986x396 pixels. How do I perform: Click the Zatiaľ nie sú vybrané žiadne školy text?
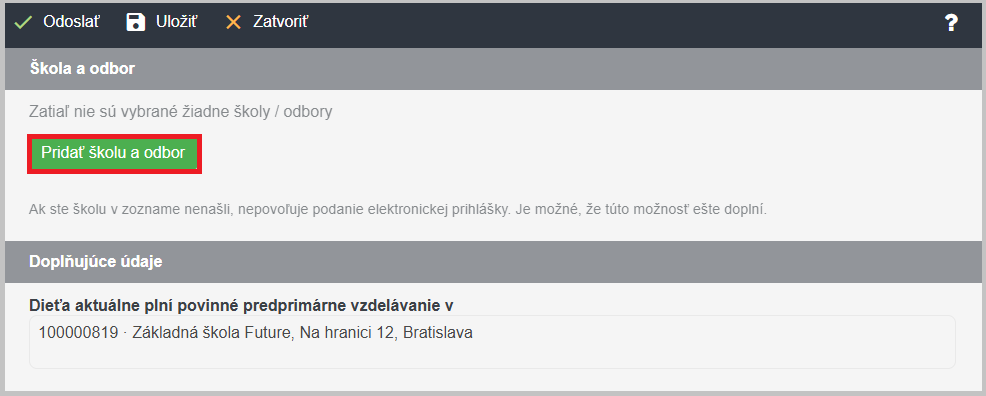tap(180, 113)
